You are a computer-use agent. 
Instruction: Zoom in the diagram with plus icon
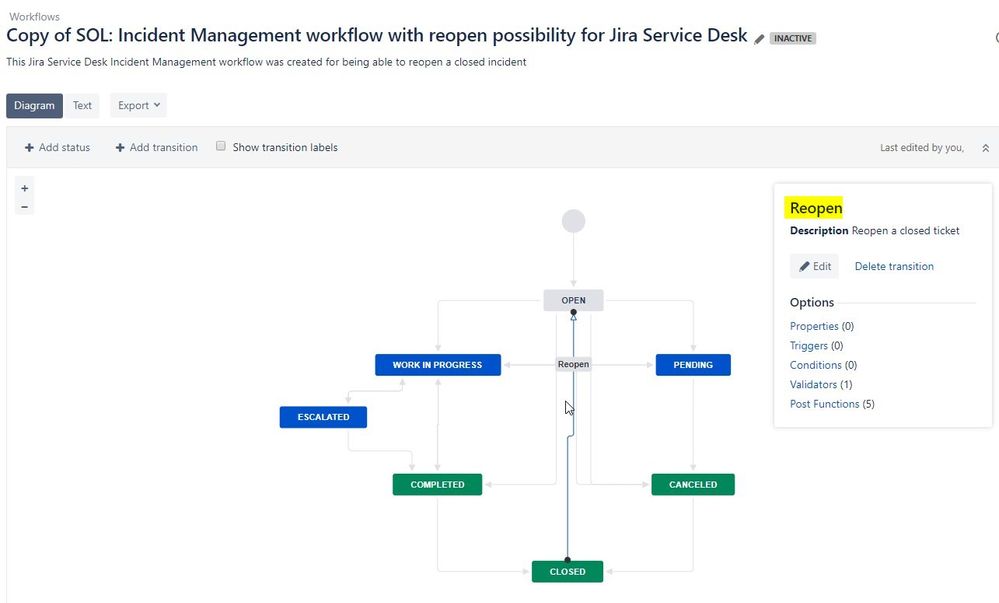[24, 189]
